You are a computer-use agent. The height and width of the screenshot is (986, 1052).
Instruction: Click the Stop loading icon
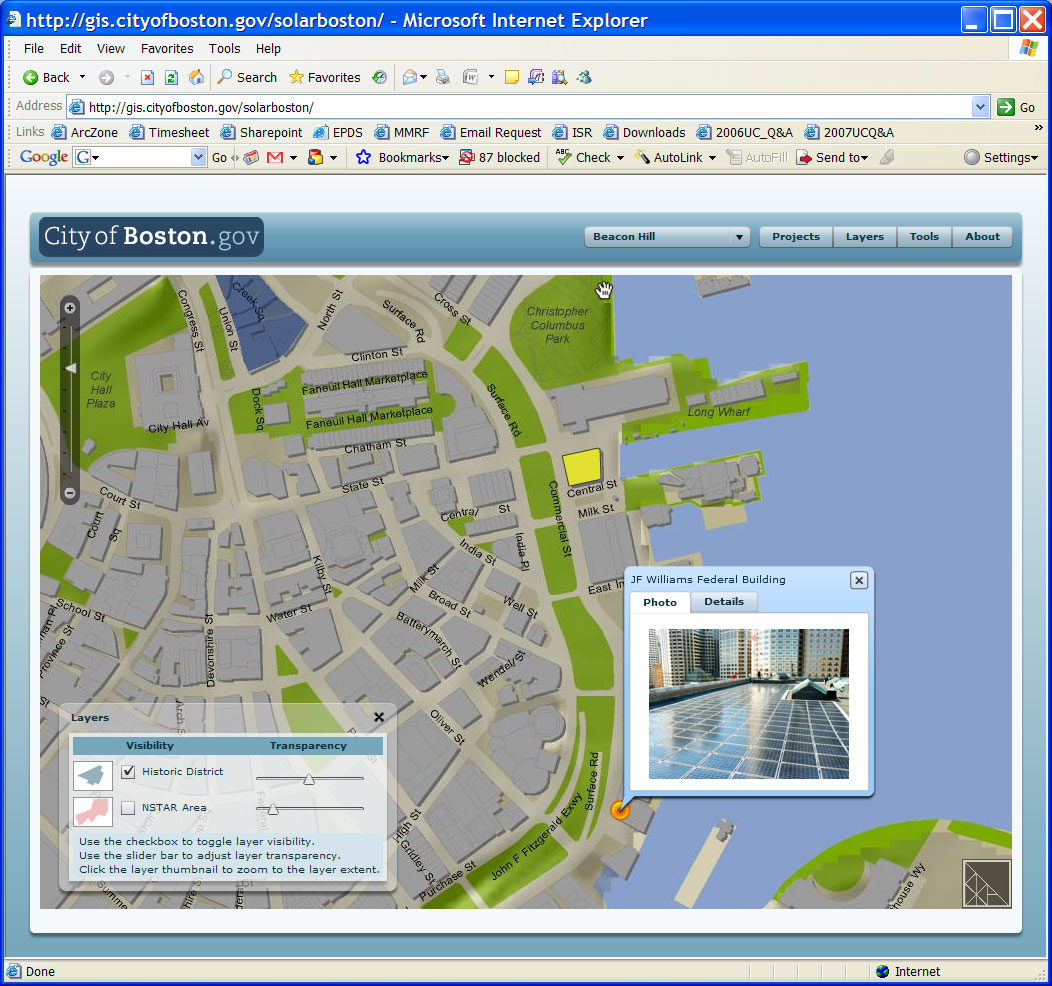point(148,78)
